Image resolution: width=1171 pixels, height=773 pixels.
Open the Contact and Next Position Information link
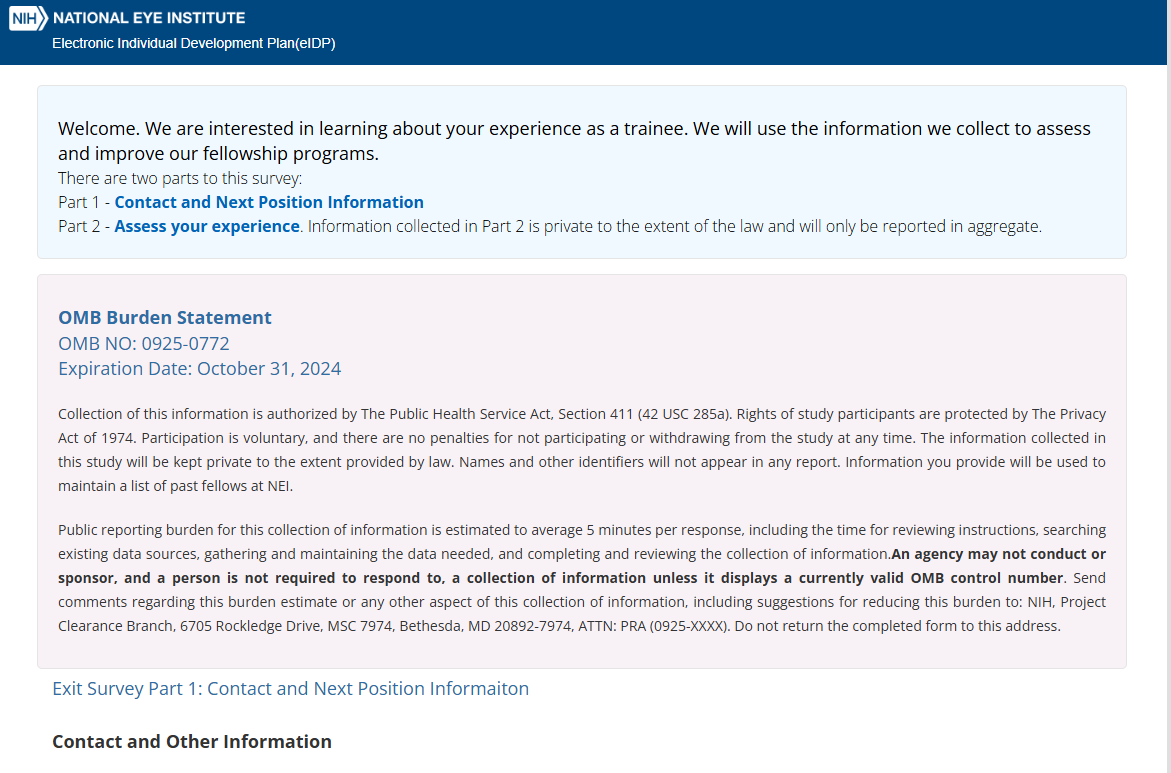click(269, 202)
